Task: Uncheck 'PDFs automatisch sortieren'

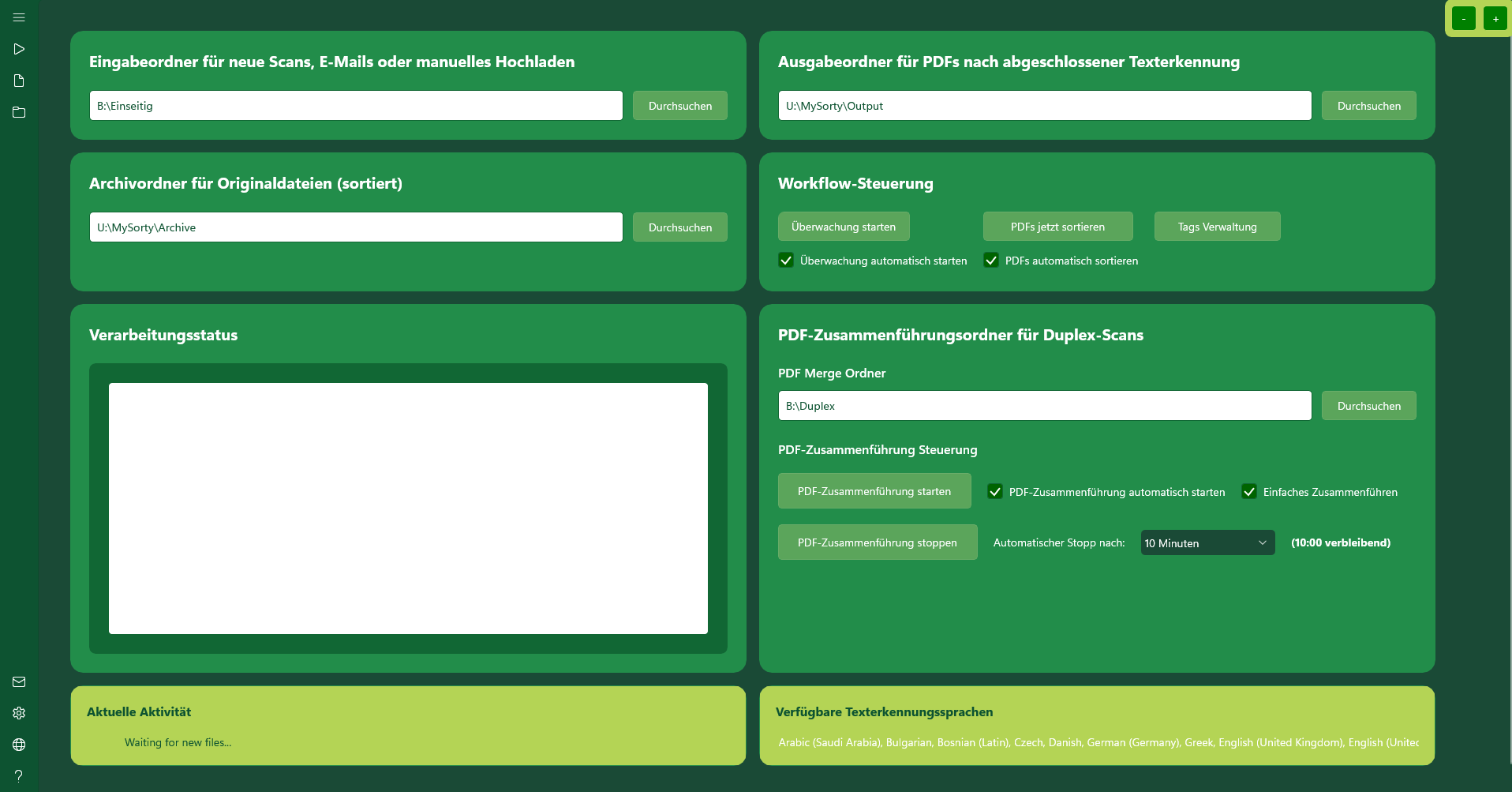Action: [991, 261]
